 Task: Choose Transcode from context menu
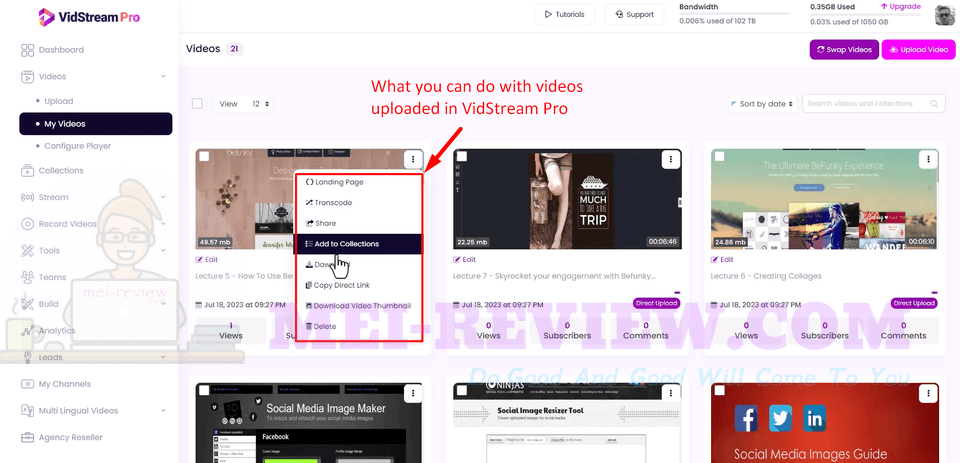(358, 203)
